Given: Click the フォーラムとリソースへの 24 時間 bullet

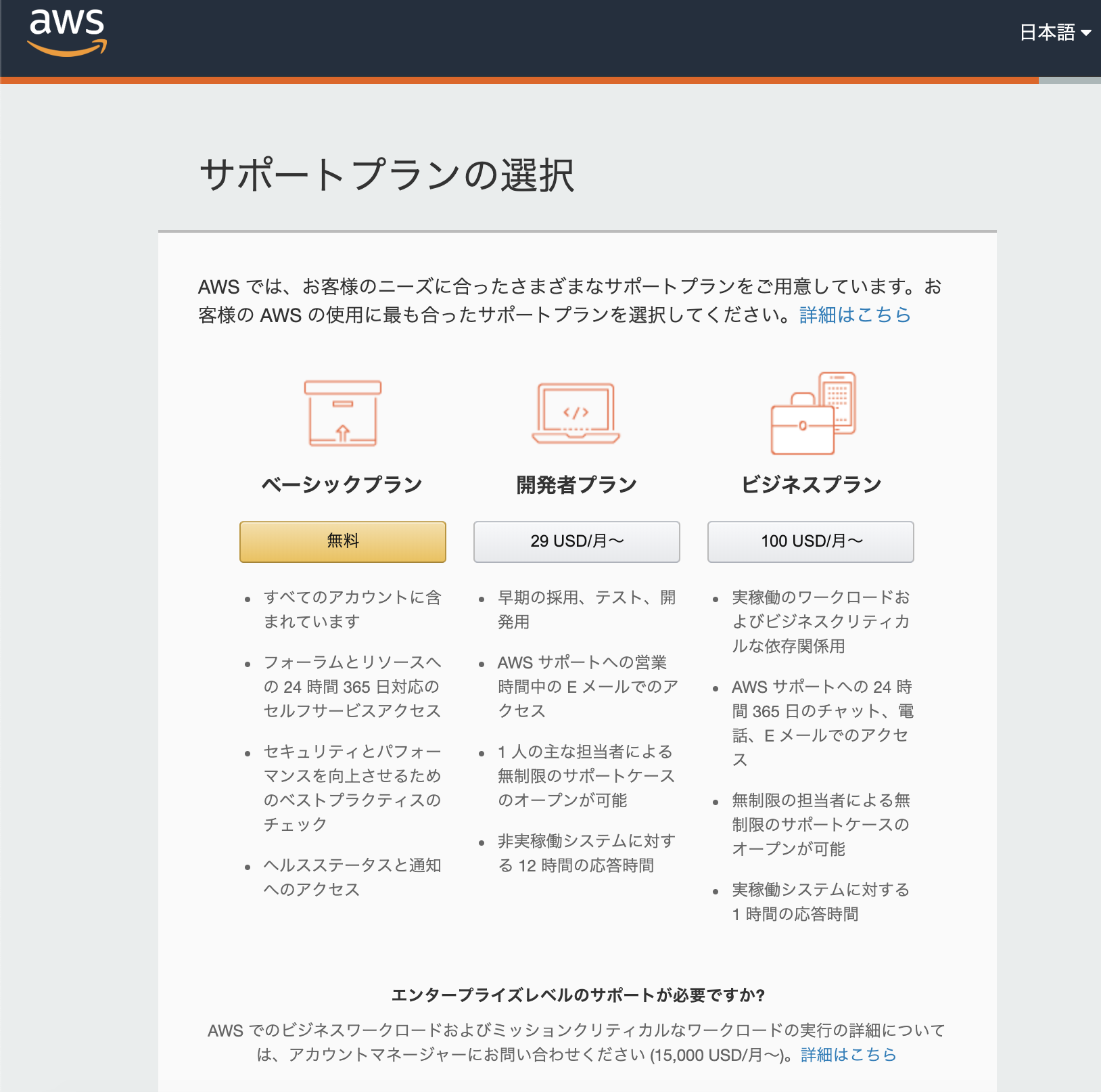Looking at the screenshot, I should coord(352,687).
